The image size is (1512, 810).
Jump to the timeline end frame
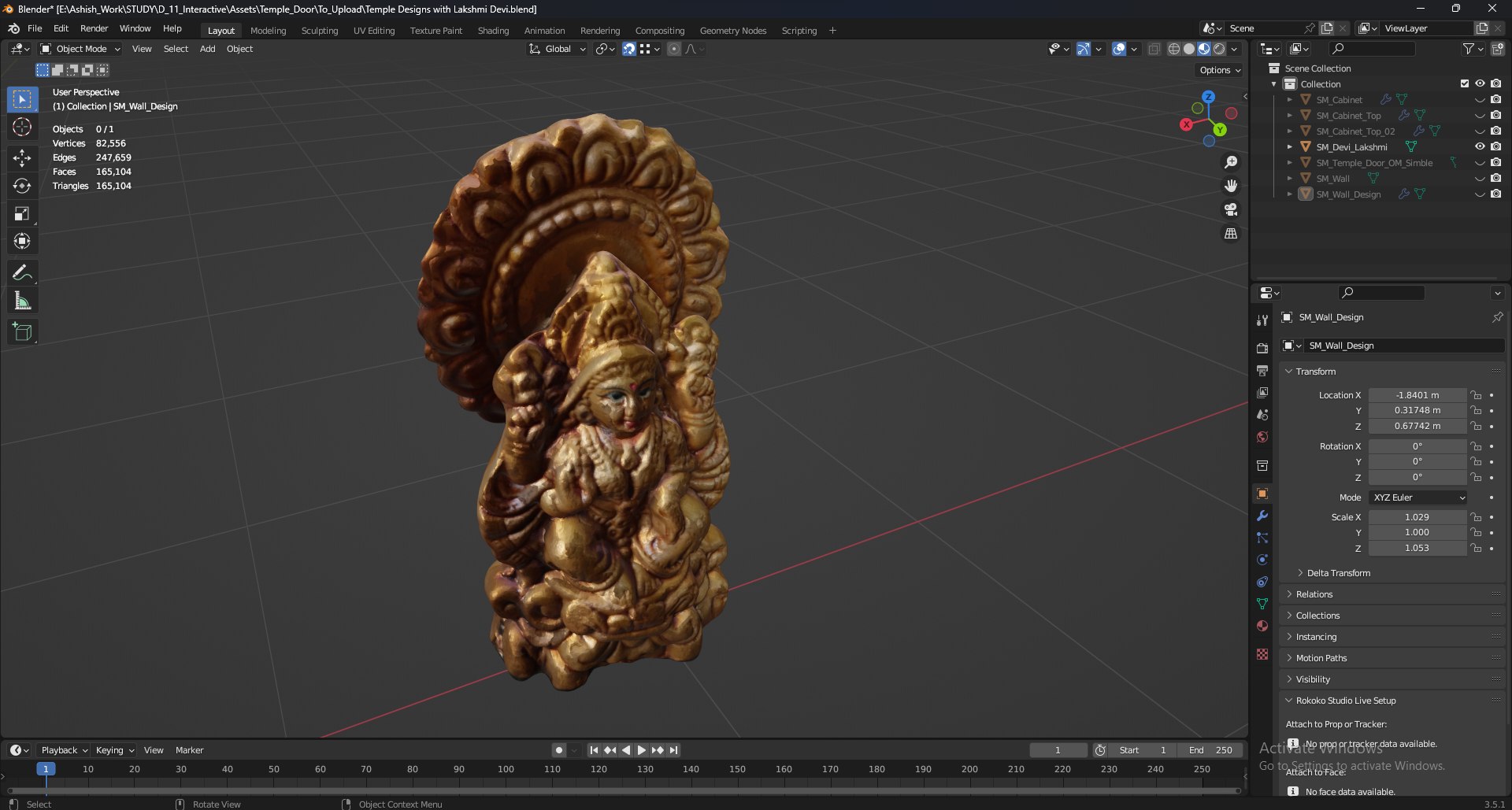[x=673, y=750]
